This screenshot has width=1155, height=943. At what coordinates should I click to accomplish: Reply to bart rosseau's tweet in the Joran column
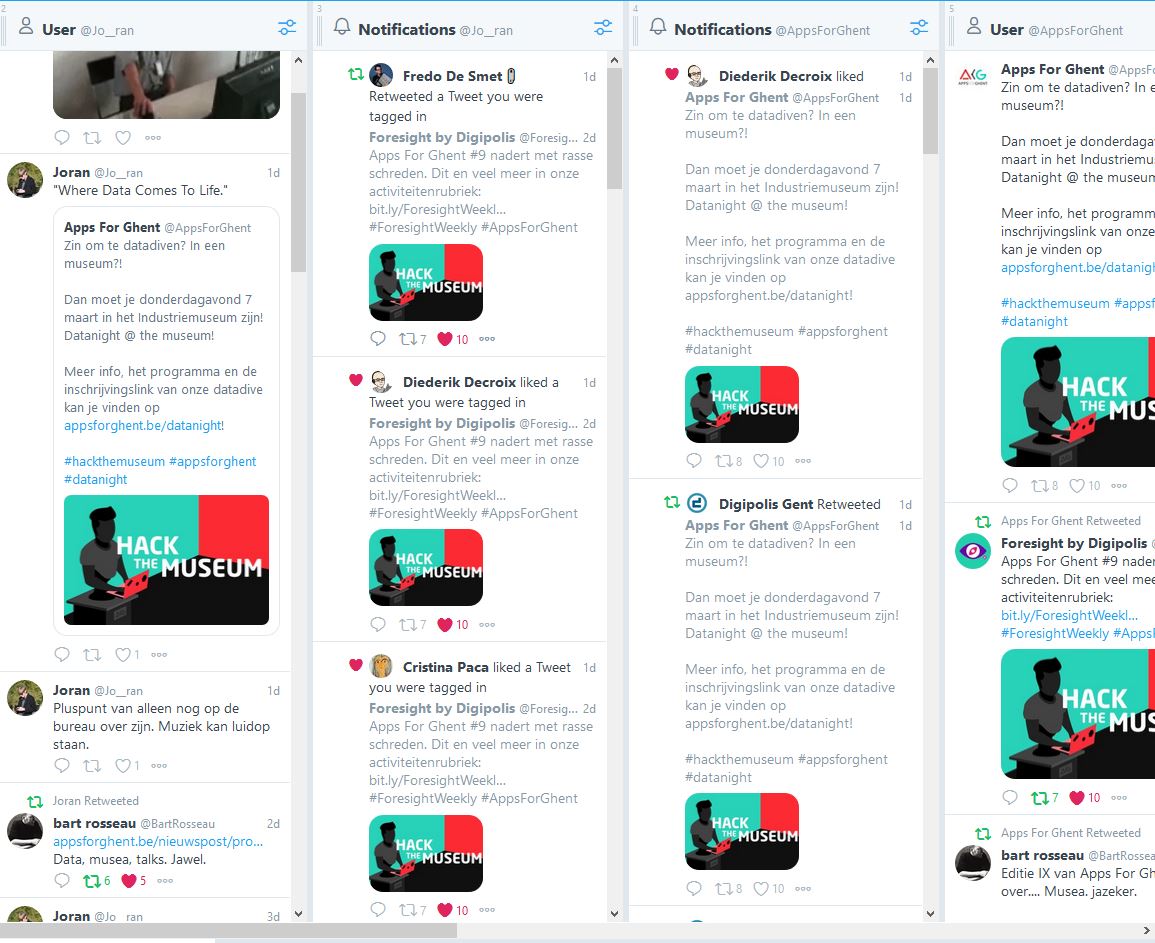[x=62, y=880]
